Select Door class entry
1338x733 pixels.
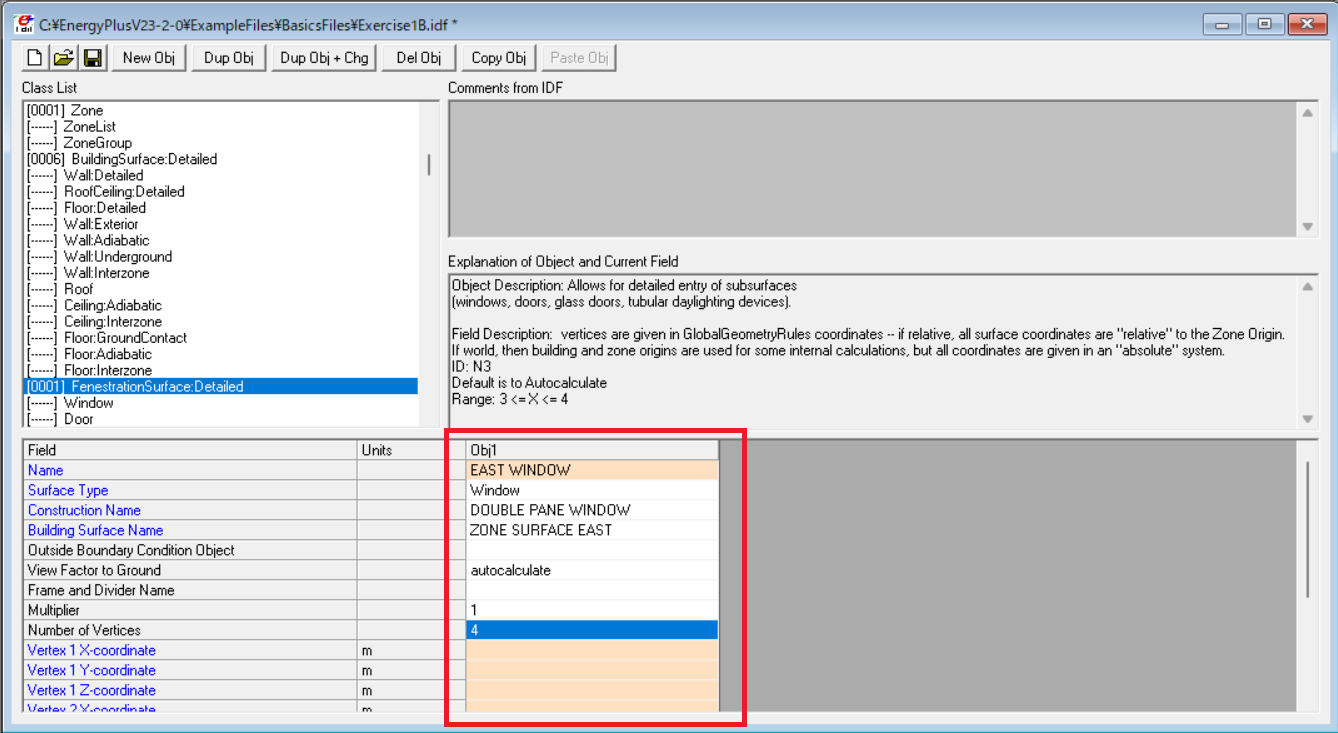point(221,419)
